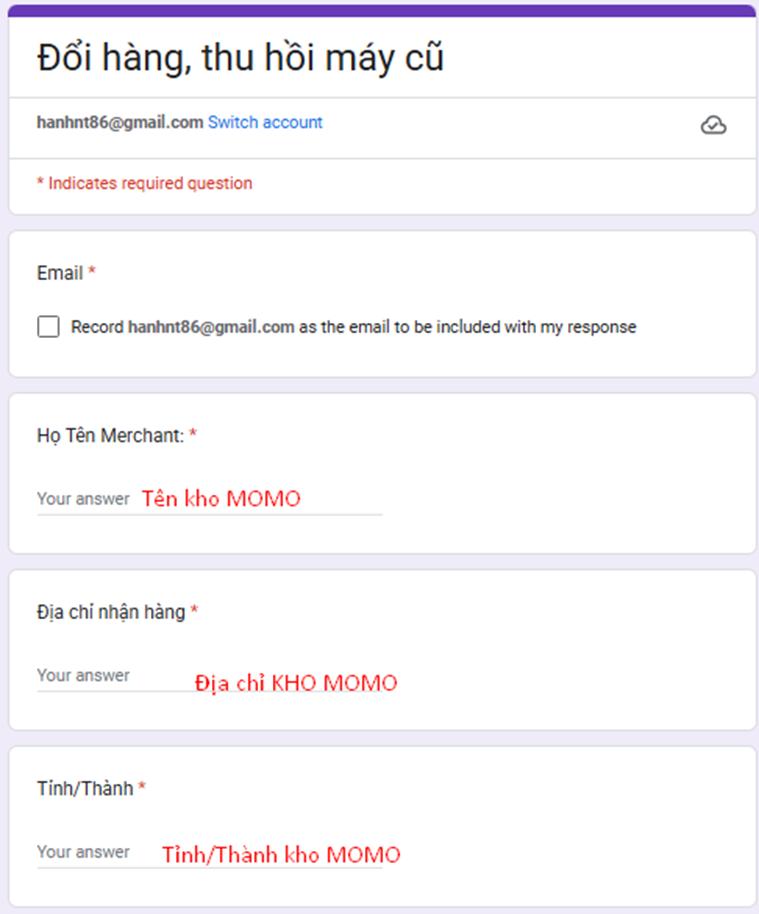This screenshot has height=914, width=759.
Task: Click the Tỉnh/Thành answer field
Action: [x=210, y=853]
